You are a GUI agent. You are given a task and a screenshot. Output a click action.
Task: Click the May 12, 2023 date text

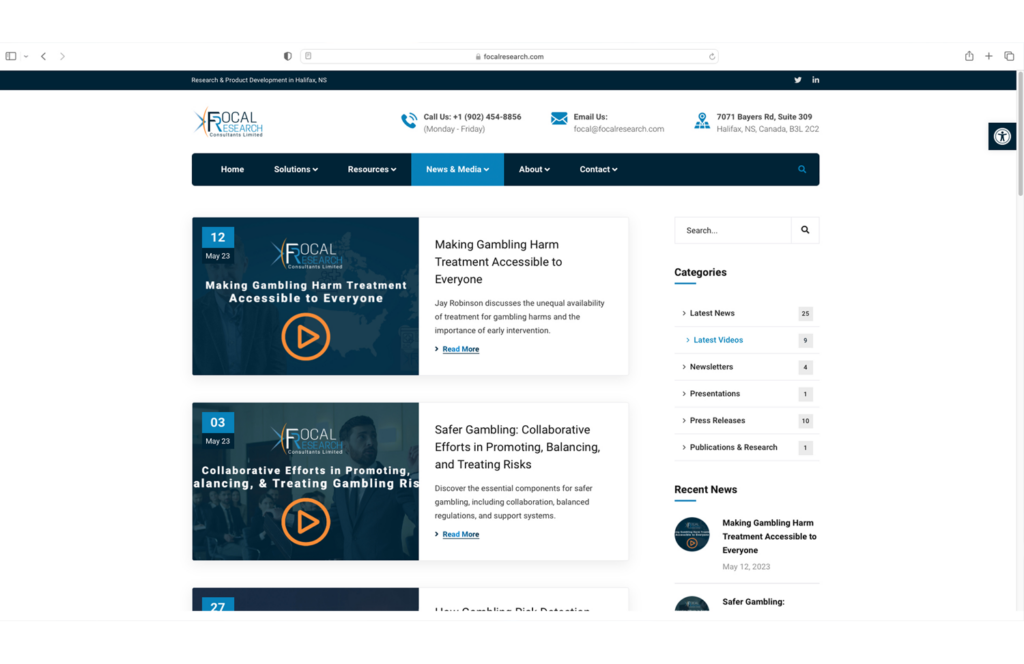coord(746,567)
